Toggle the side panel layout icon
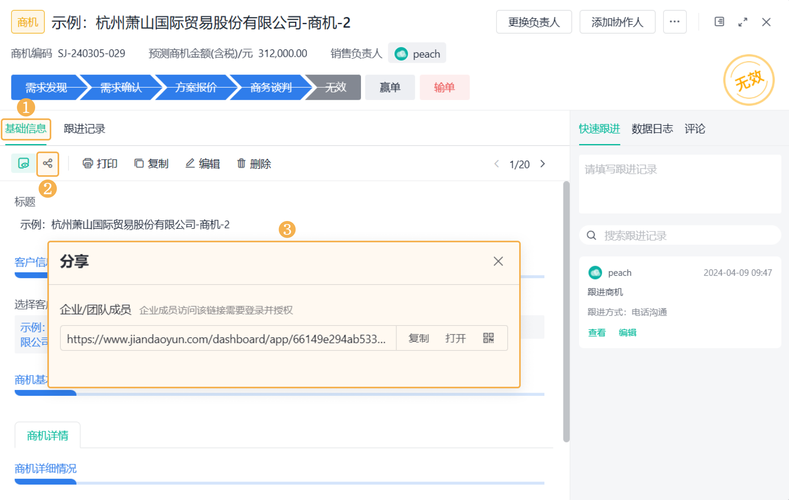 tap(720, 22)
